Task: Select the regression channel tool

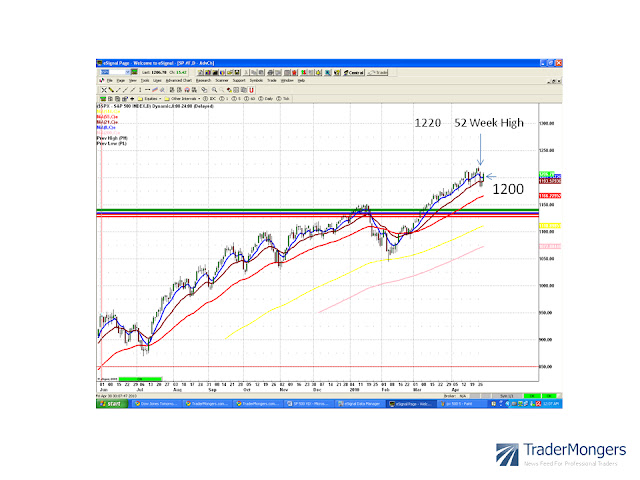Action: tap(155, 90)
